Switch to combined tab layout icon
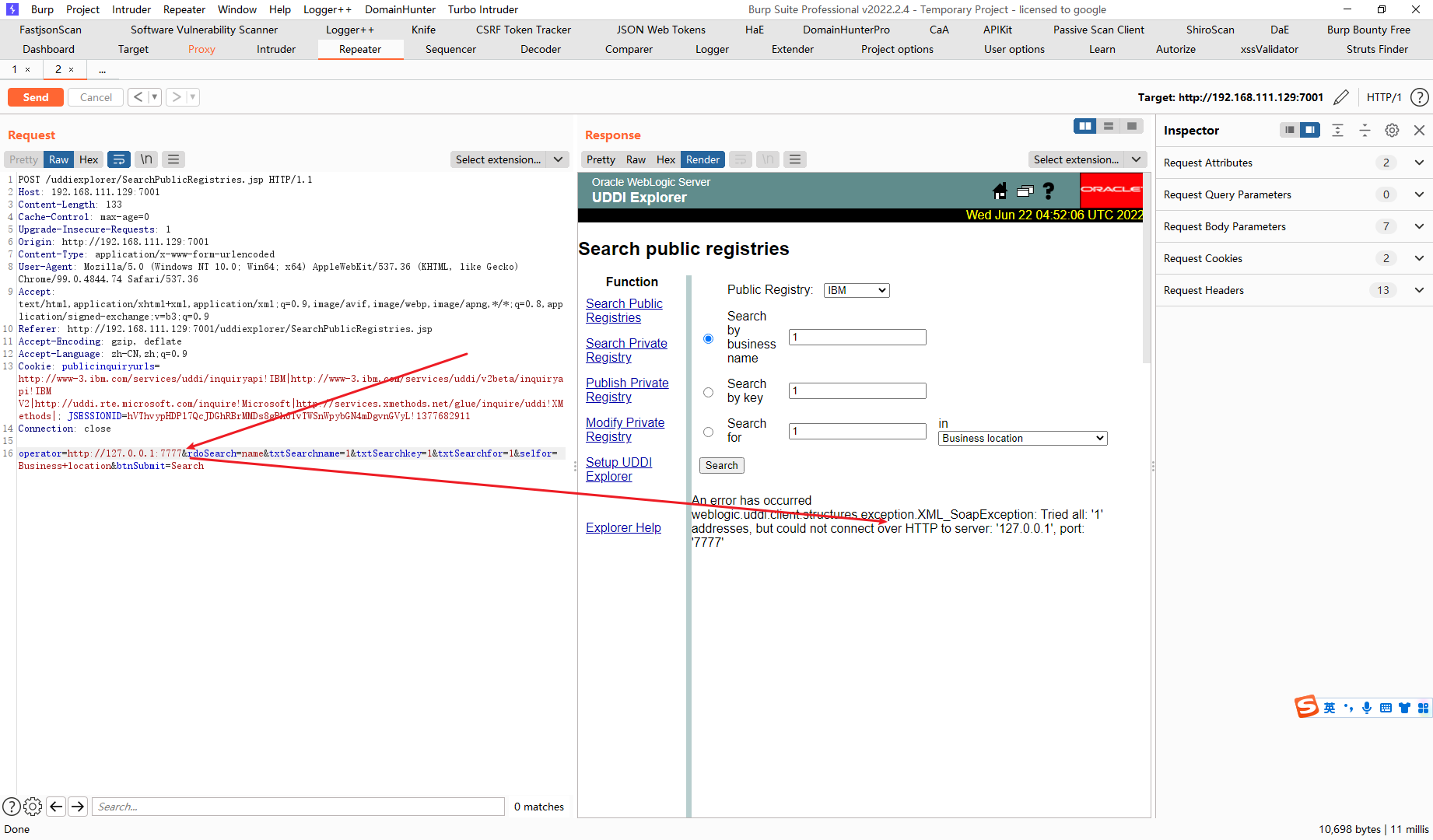The width and height of the screenshot is (1433, 840). pos(1132,126)
